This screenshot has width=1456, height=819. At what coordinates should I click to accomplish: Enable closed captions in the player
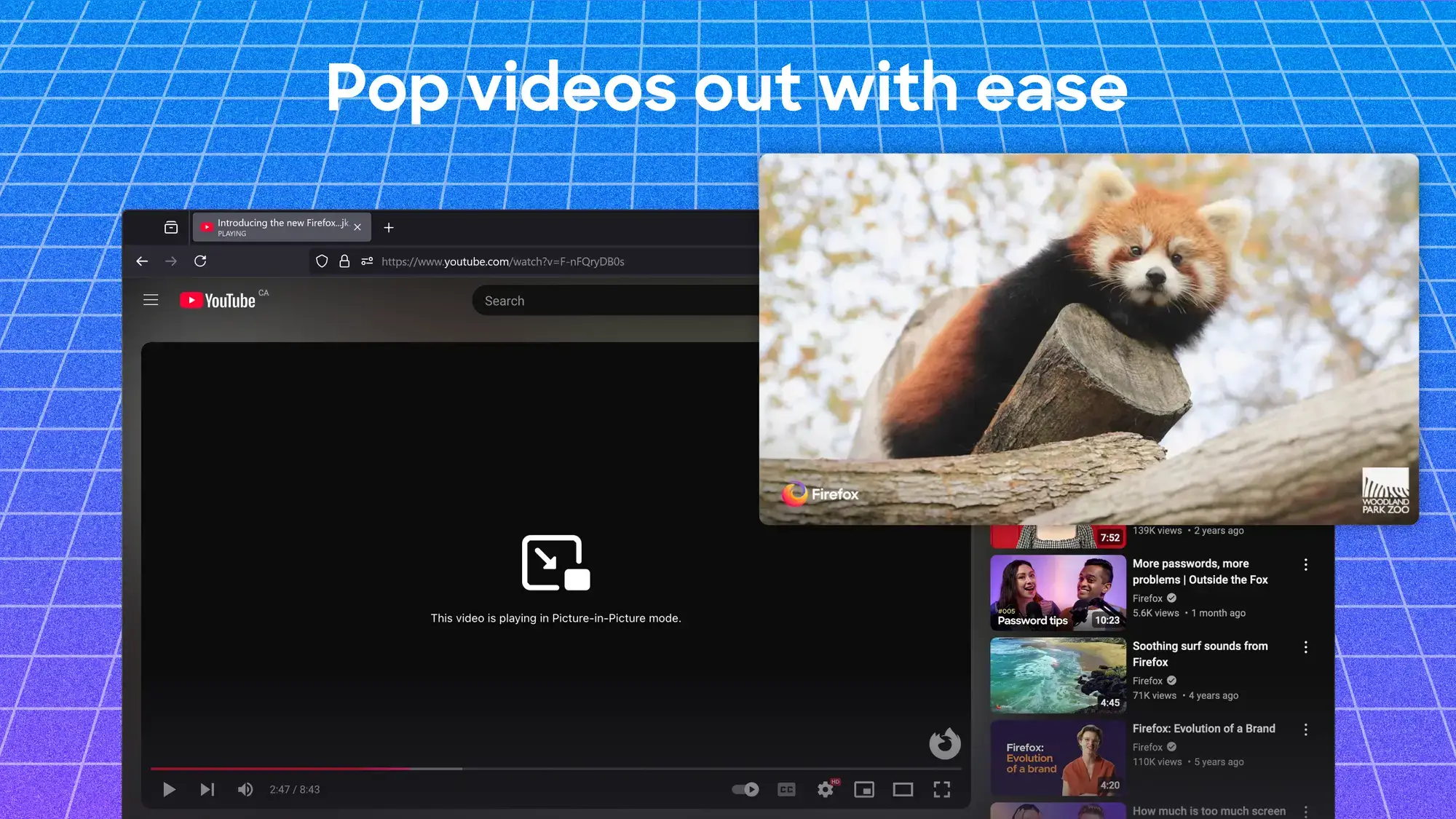pyautogui.click(x=786, y=789)
